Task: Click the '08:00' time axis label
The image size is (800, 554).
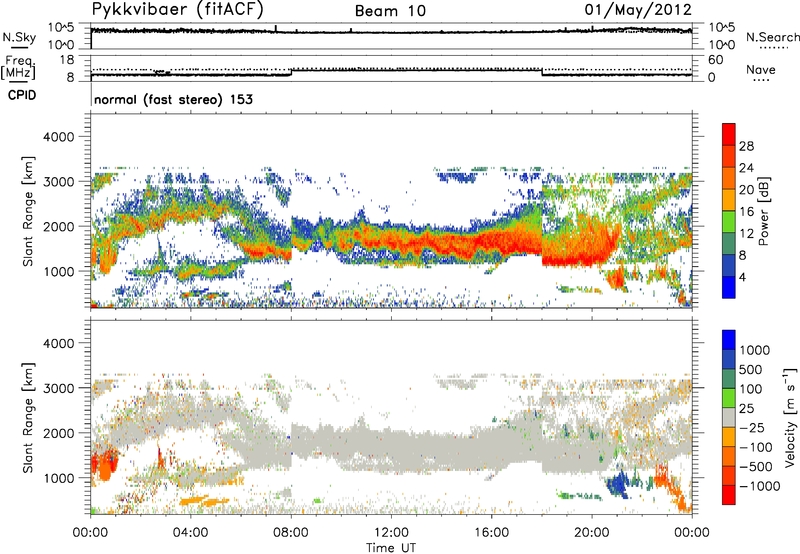Action: [291, 533]
